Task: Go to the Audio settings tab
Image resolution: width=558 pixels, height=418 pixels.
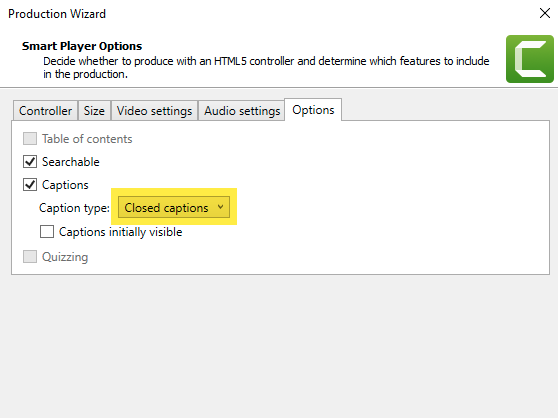Action: [x=242, y=111]
